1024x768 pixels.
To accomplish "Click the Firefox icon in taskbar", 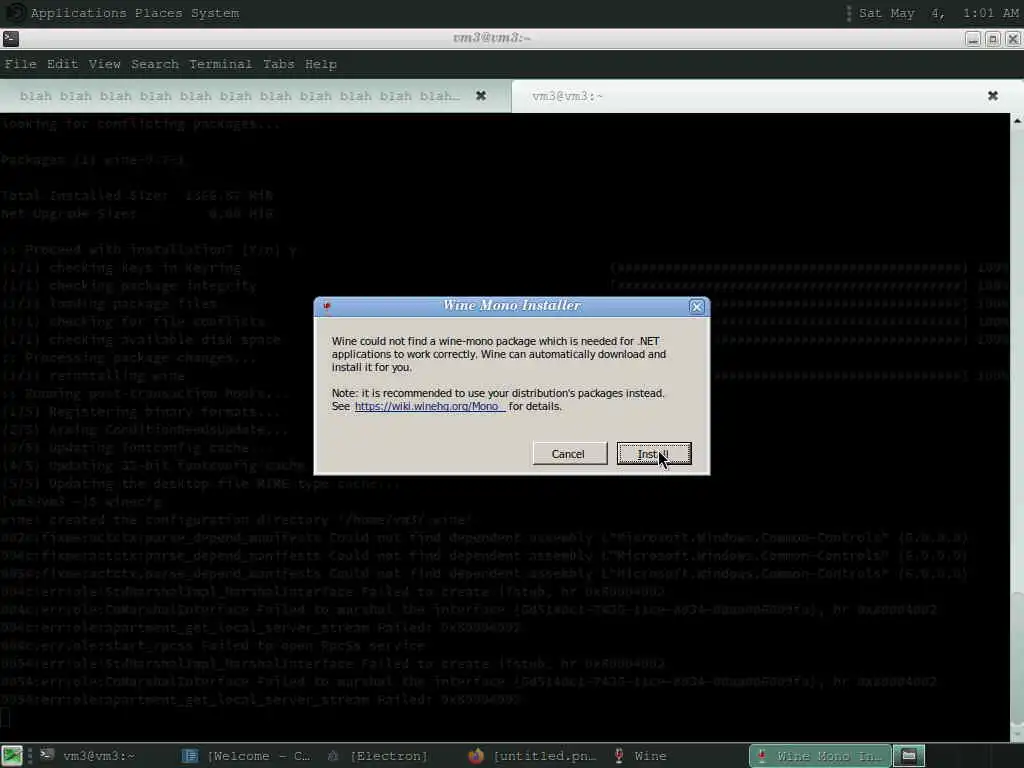I will tap(476, 756).
